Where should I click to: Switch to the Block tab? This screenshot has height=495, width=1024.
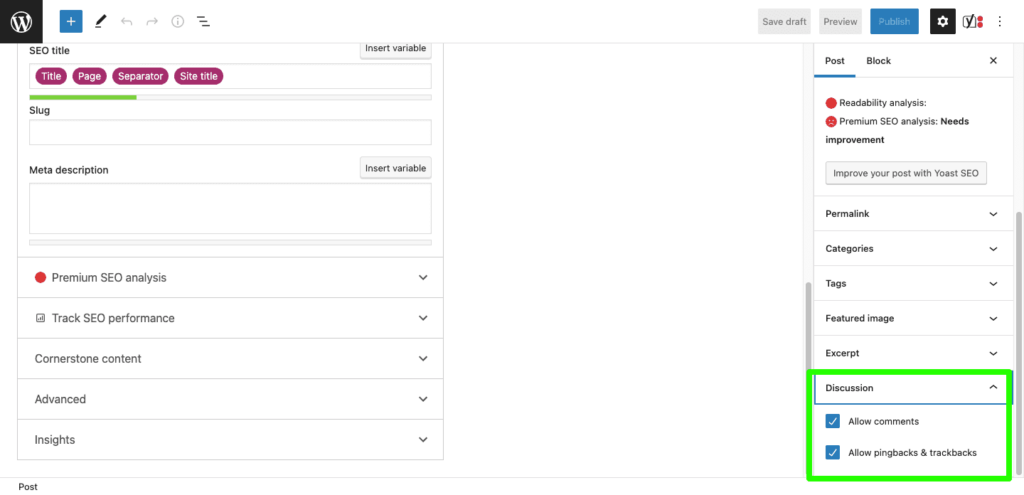tap(878, 61)
